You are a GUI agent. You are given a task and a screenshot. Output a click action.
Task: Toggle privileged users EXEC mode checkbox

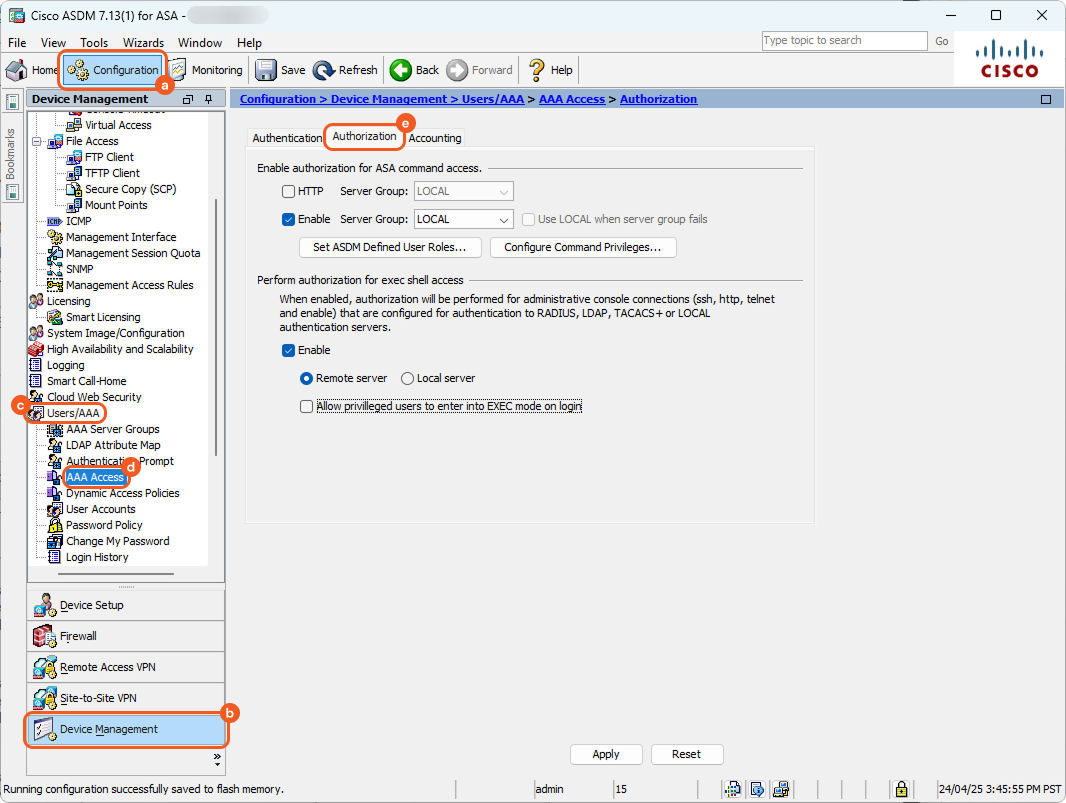(x=307, y=407)
